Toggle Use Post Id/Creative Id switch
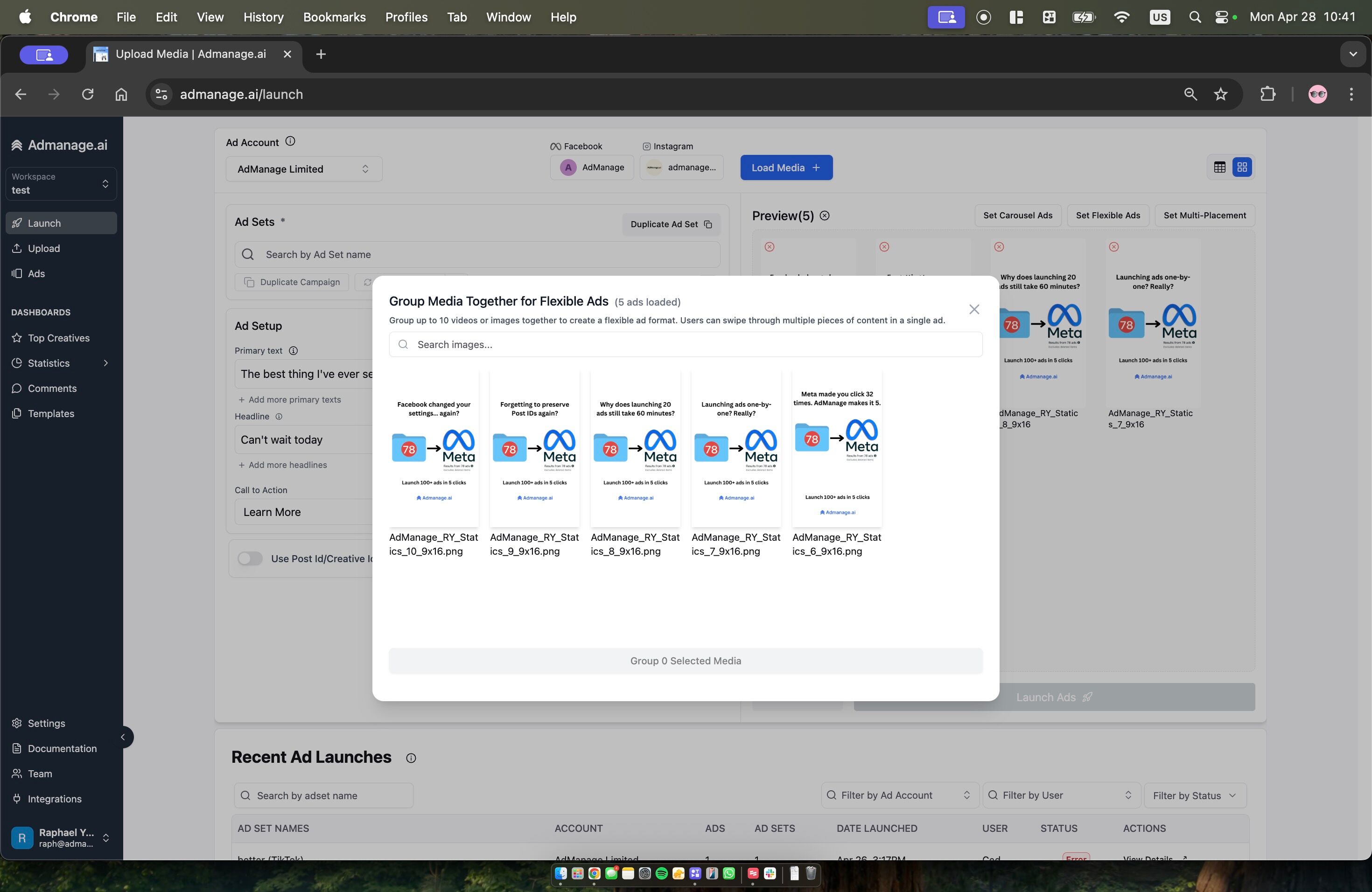The height and width of the screenshot is (892, 1372). point(250,558)
